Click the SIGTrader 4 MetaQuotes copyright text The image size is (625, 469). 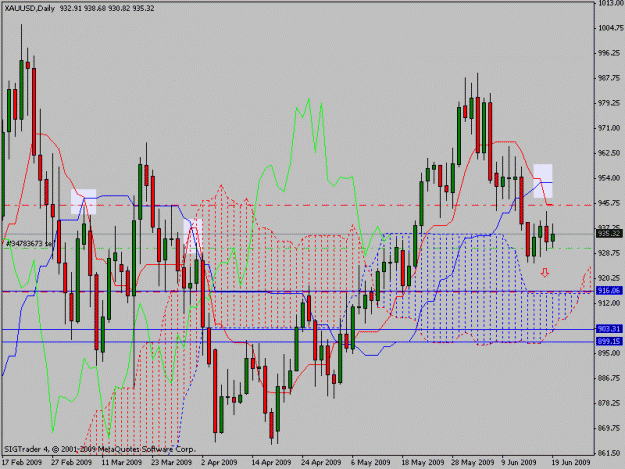(100, 449)
